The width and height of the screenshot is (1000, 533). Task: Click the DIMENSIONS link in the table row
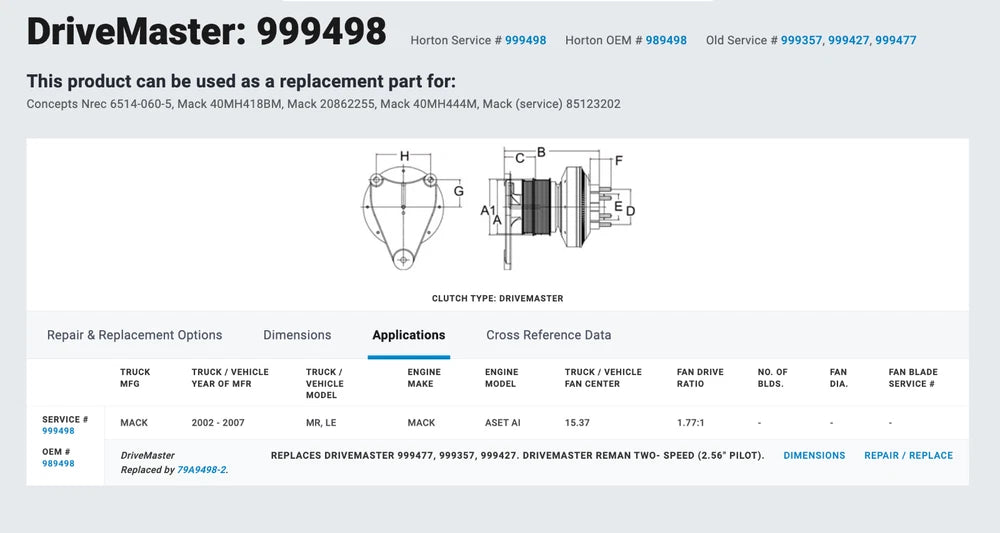[x=814, y=456]
